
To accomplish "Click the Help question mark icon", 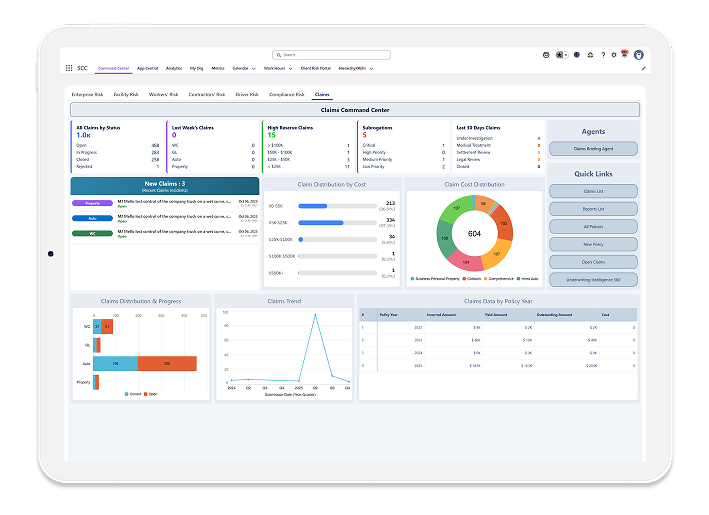I will click(602, 54).
